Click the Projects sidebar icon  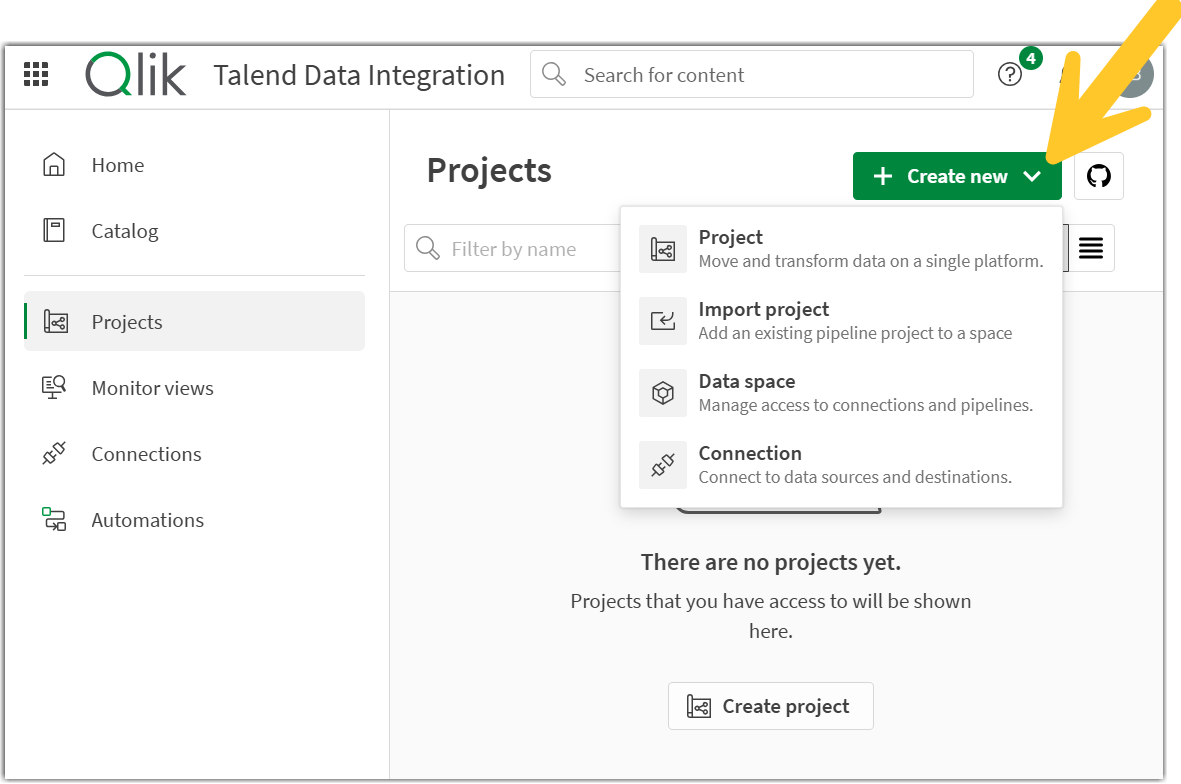56,322
